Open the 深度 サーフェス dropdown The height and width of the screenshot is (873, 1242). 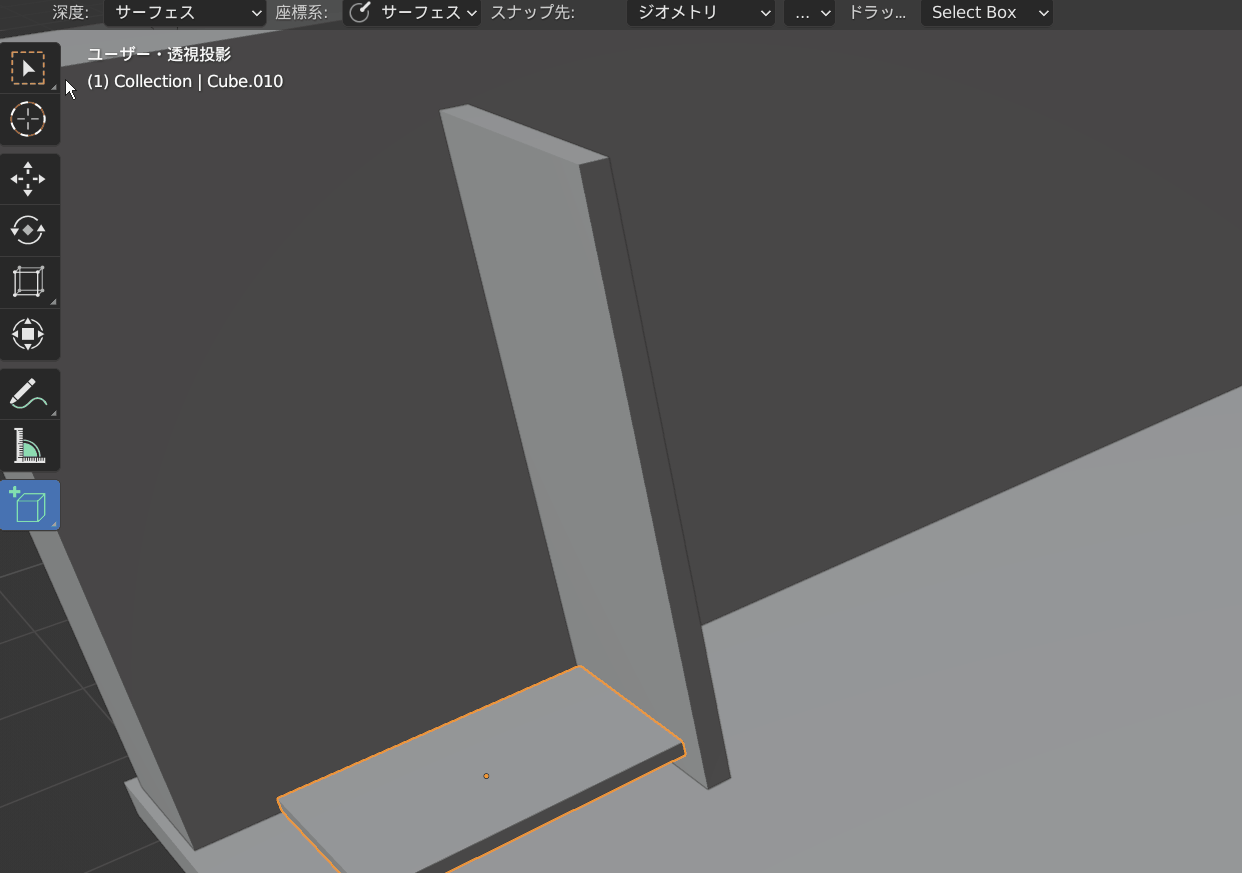(185, 13)
